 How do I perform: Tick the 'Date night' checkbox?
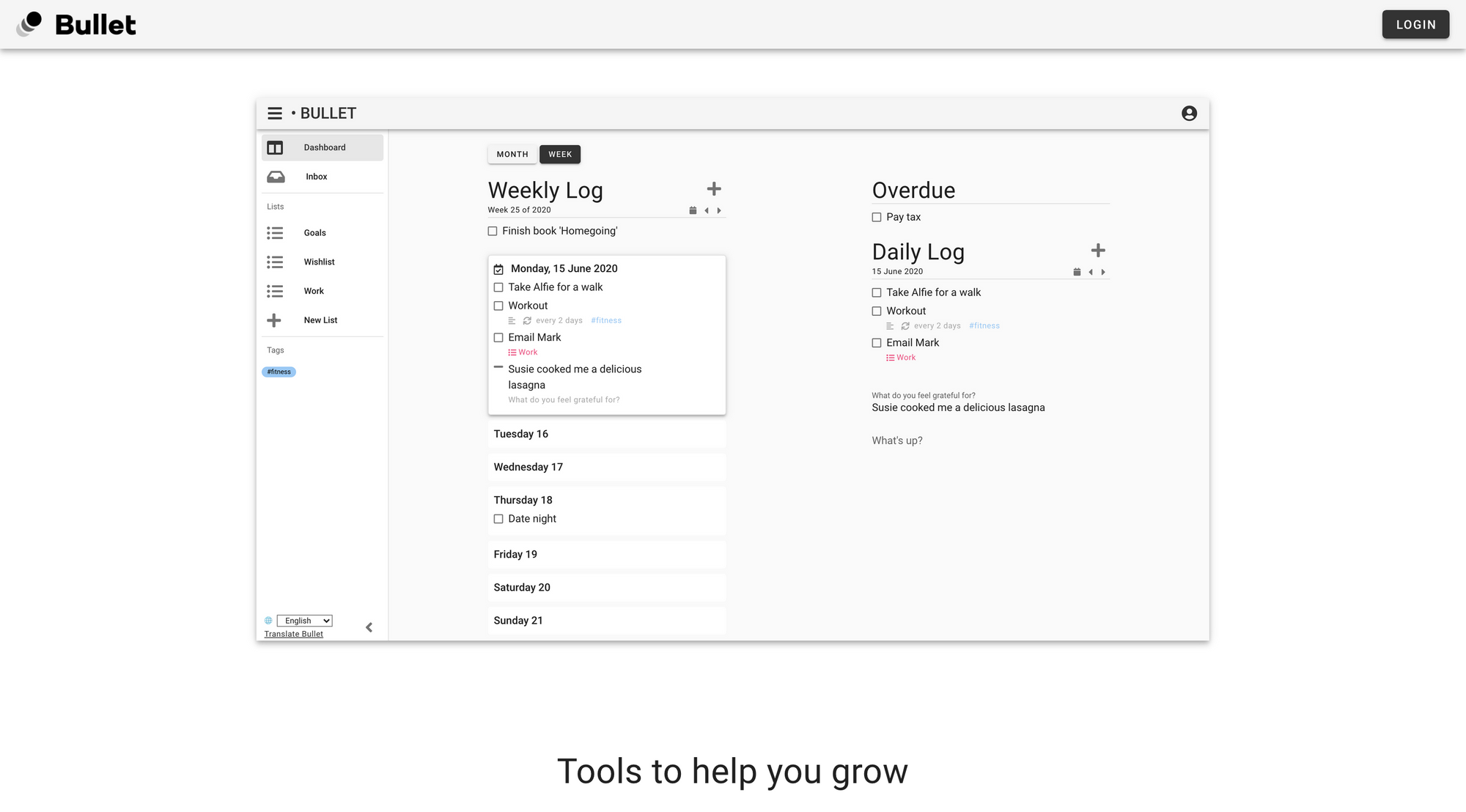498,519
